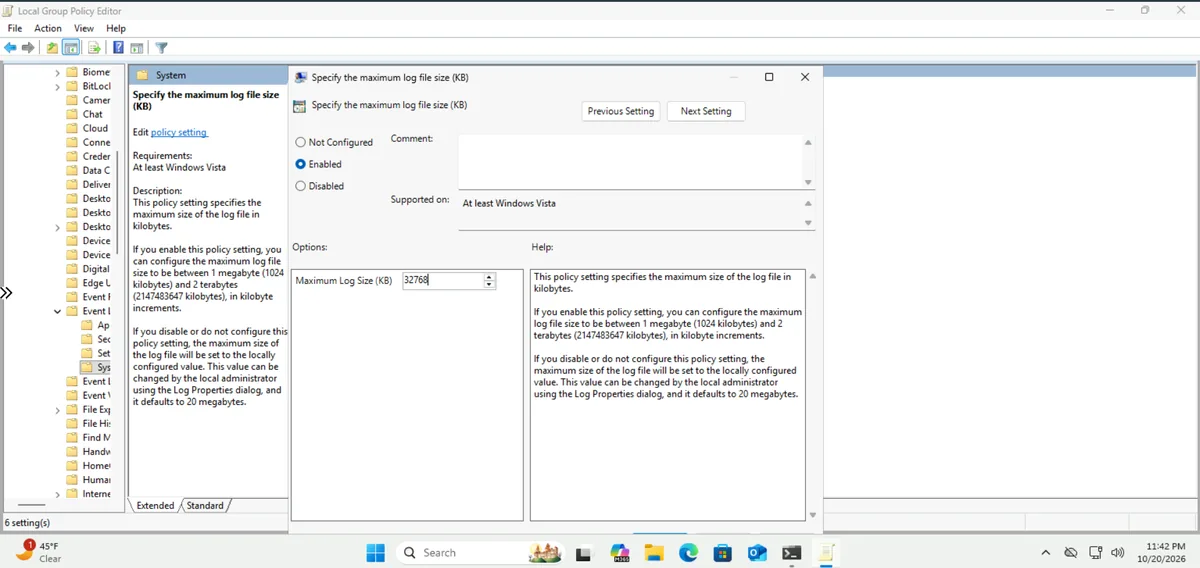Click the network display tray icon
Screen dimensions: 1200x568
tap(1095, 552)
